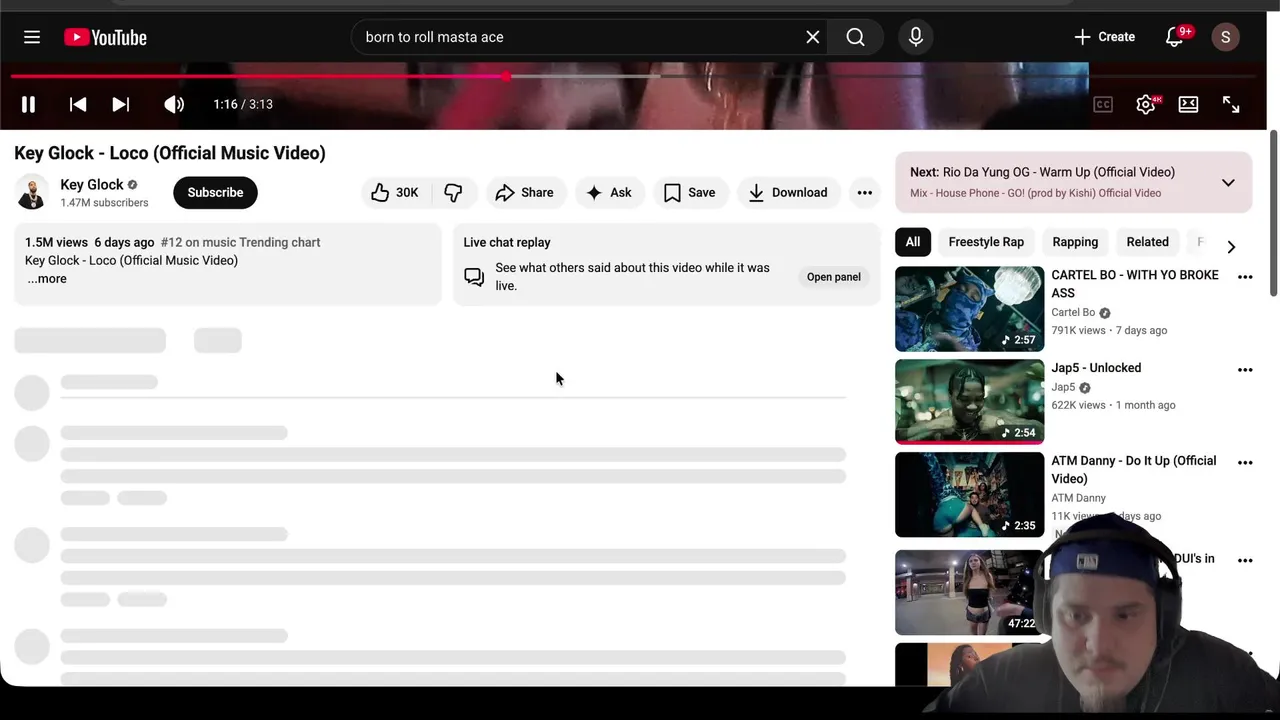Click the live chat replay icon
The height and width of the screenshot is (720, 1280).
474,276
